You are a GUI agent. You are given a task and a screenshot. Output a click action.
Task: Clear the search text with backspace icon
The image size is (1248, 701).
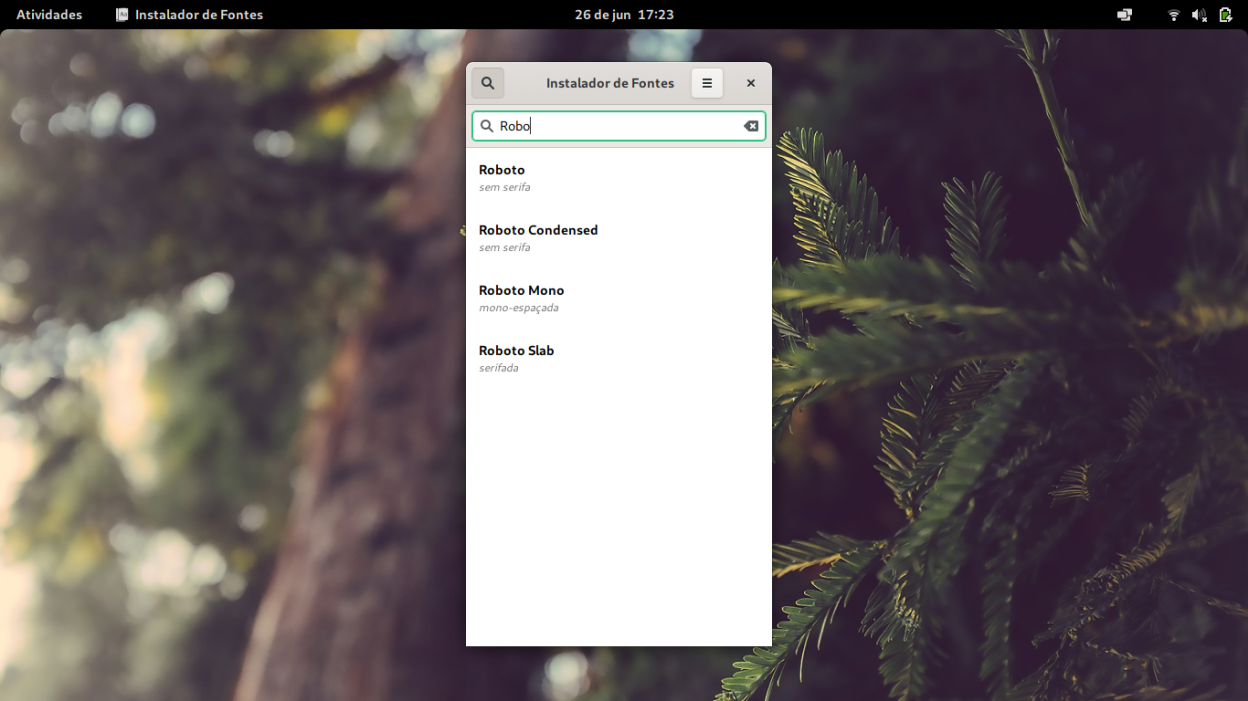pos(751,126)
